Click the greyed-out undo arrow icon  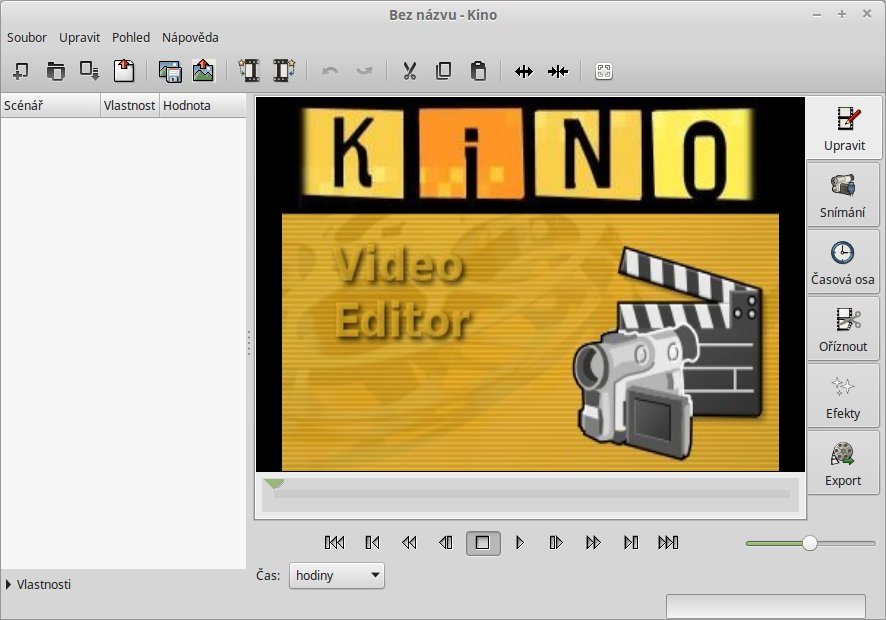330,71
